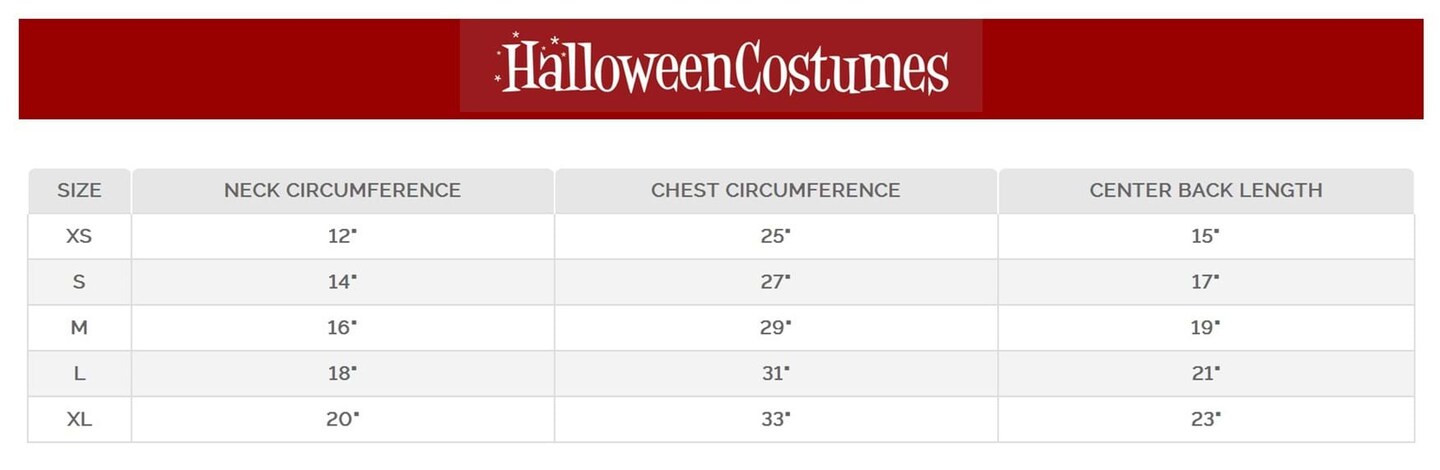Select the 25" chest circumference cell
Image resolution: width=1440 pixels, height=470 pixels.
pos(775,236)
